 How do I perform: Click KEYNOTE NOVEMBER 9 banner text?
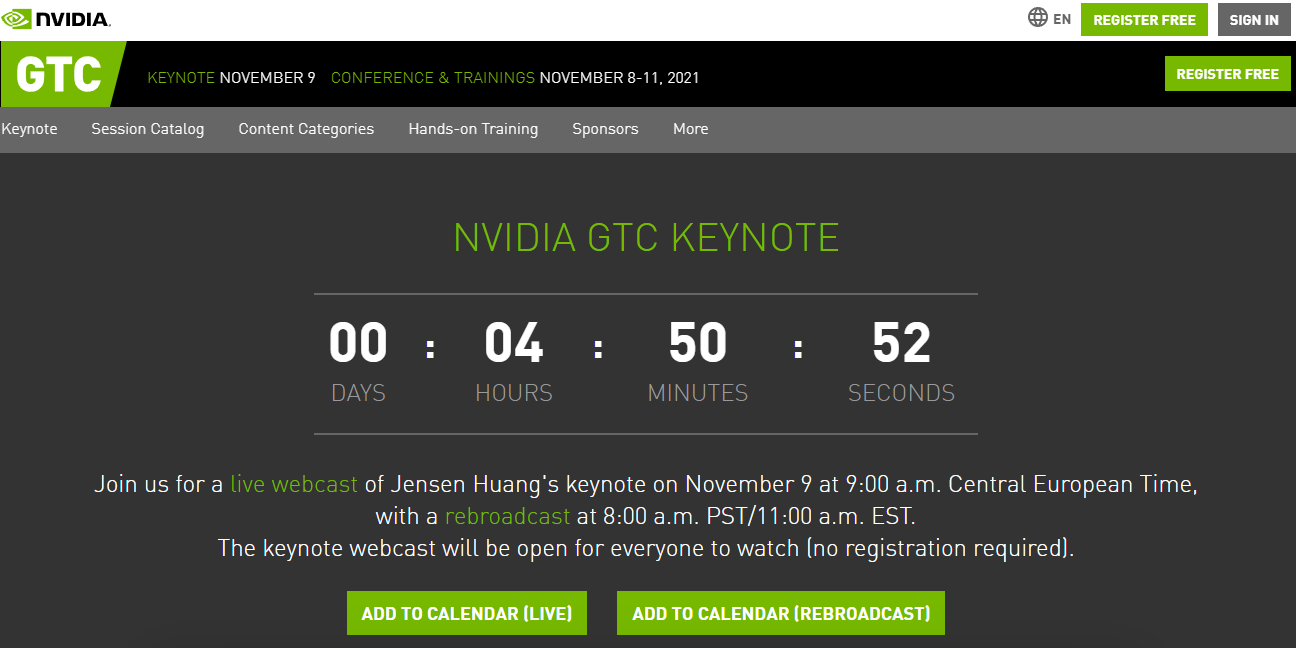click(231, 78)
